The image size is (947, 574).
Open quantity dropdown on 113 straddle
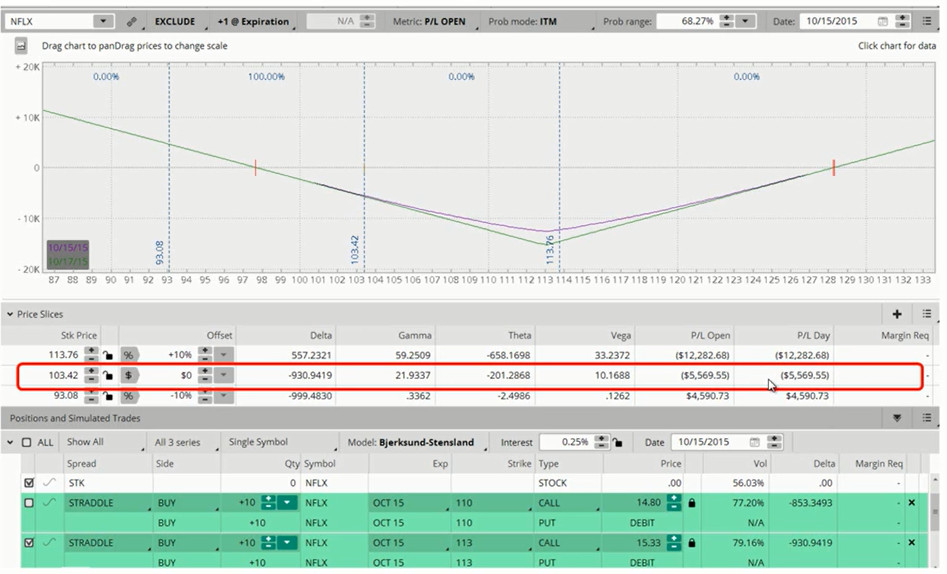coord(287,543)
